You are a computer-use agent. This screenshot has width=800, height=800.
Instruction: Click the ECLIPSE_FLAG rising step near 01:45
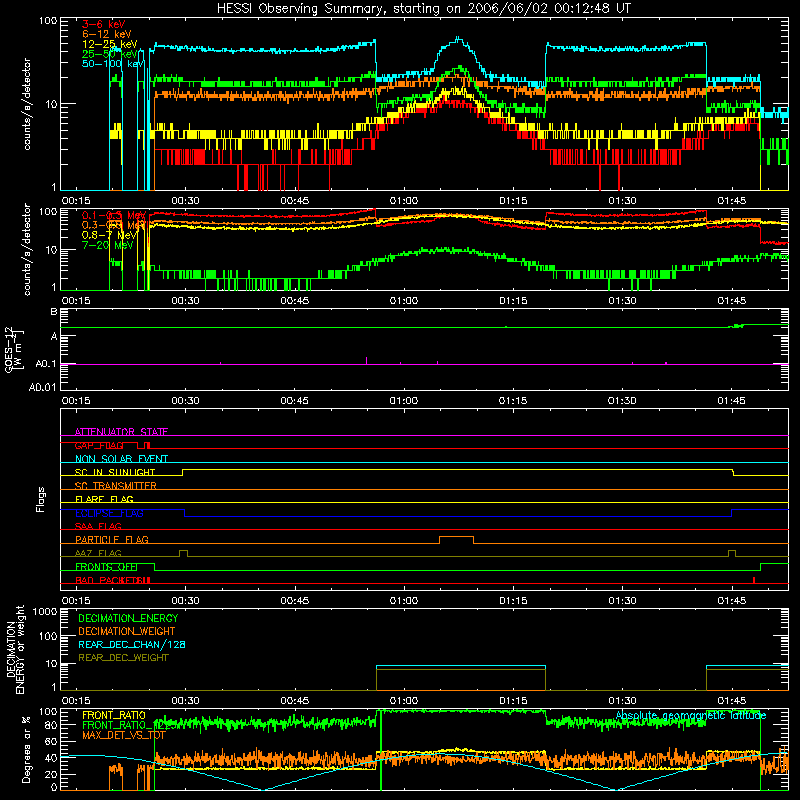(x=732, y=513)
